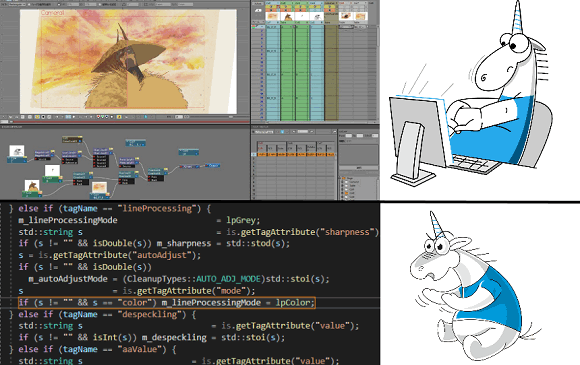Click the FPS slider handle in viewer toolbar

(x=231, y=117)
